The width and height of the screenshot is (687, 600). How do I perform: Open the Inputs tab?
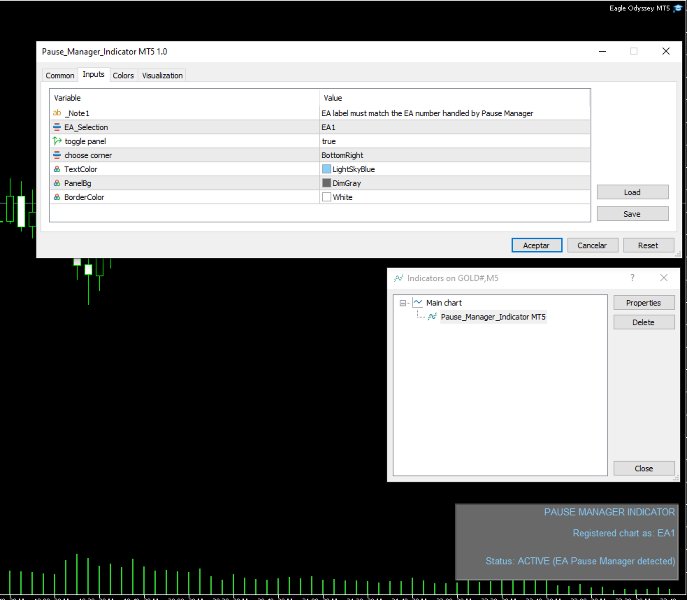93,75
